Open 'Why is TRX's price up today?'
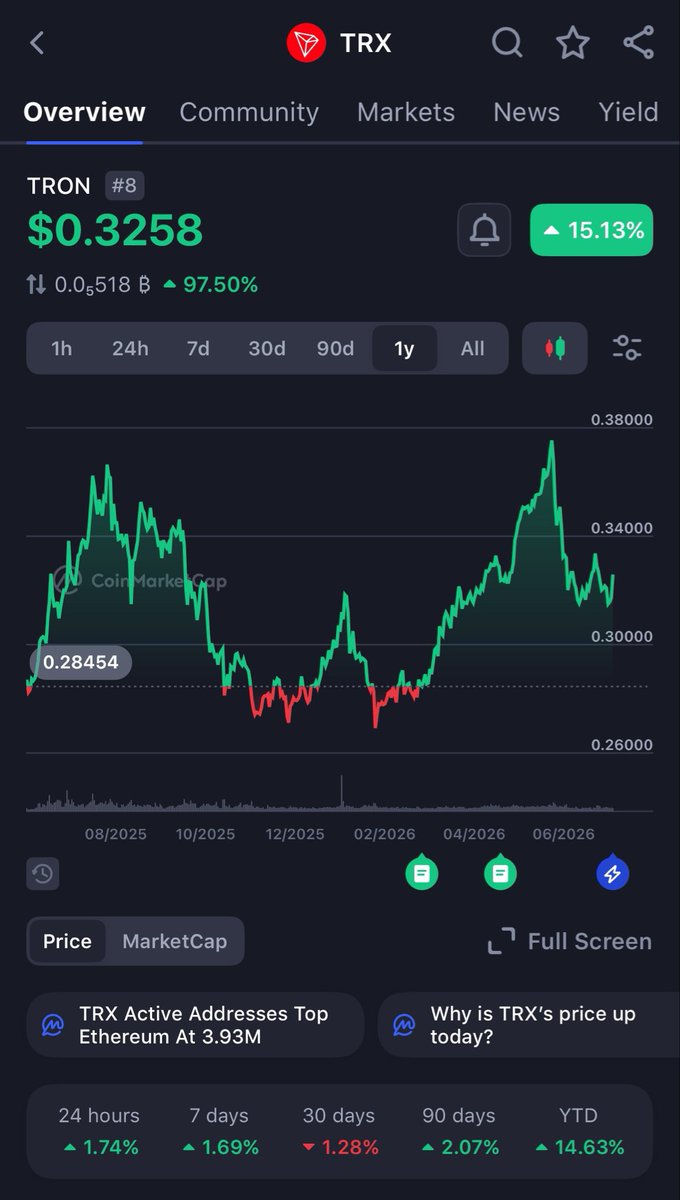 pos(529,1025)
